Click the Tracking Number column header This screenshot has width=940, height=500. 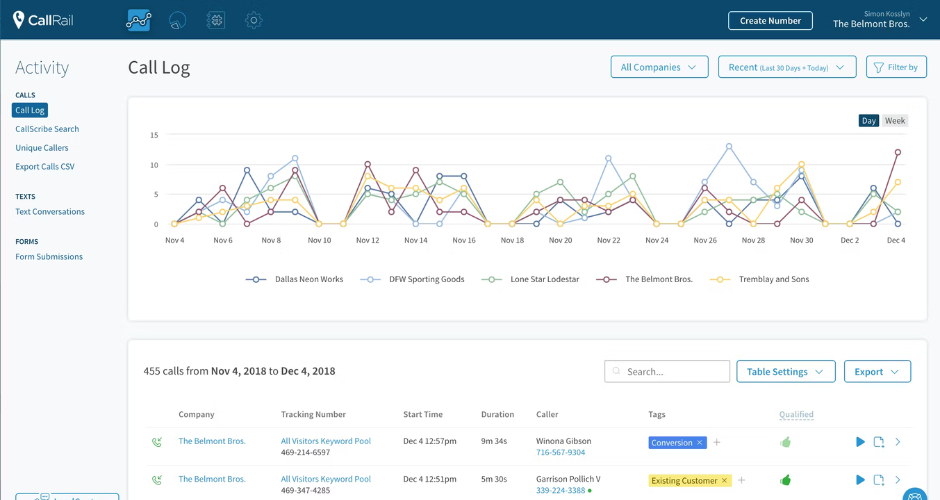pyautogui.click(x=313, y=414)
